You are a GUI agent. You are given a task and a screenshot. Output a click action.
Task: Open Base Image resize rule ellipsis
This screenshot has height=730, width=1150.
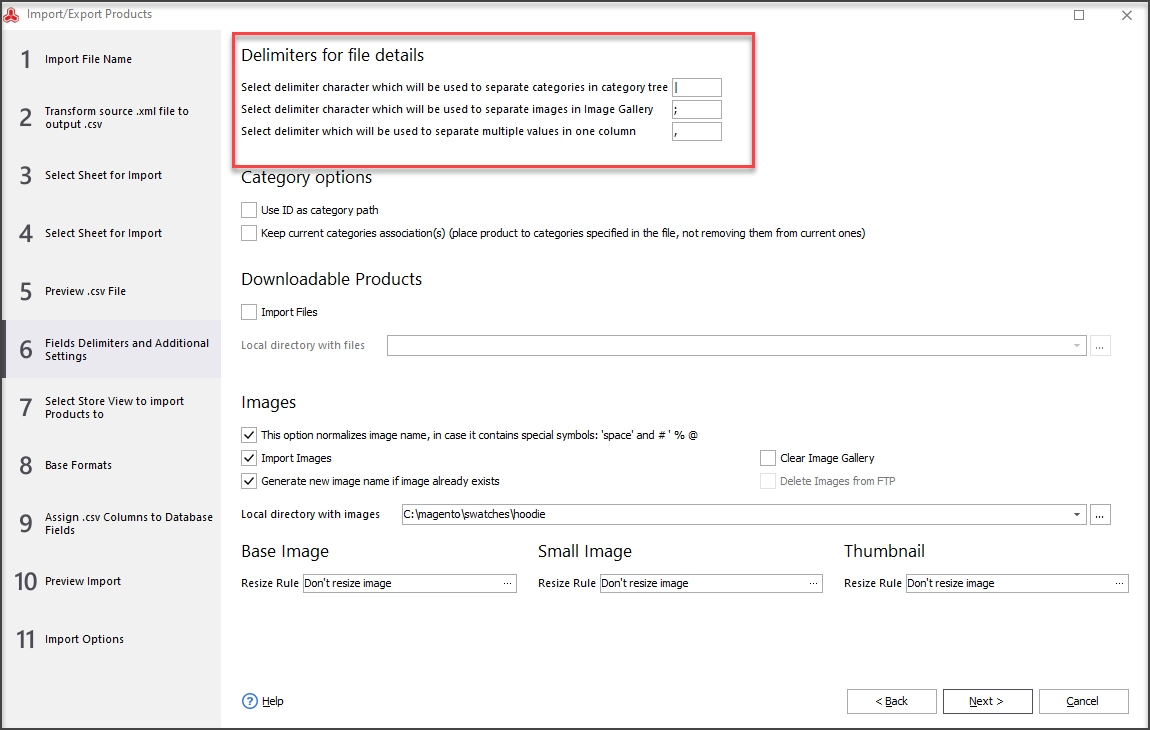508,583
